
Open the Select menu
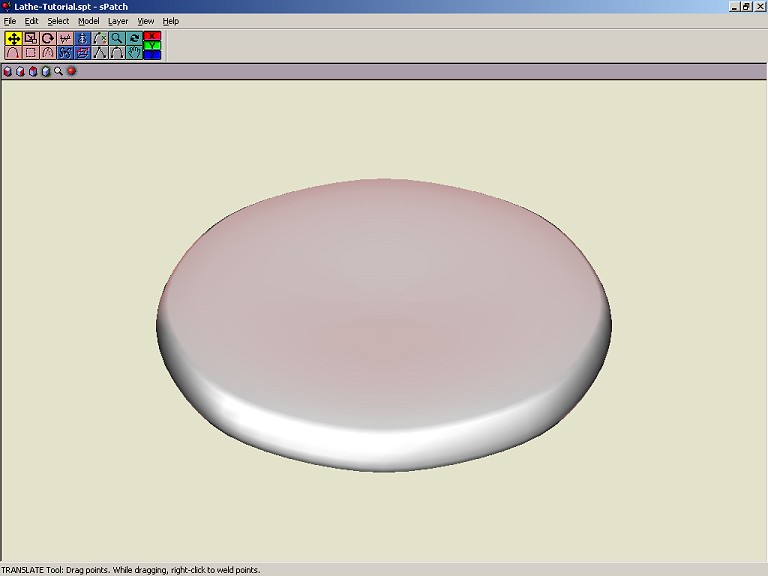(x=58, y=21)
